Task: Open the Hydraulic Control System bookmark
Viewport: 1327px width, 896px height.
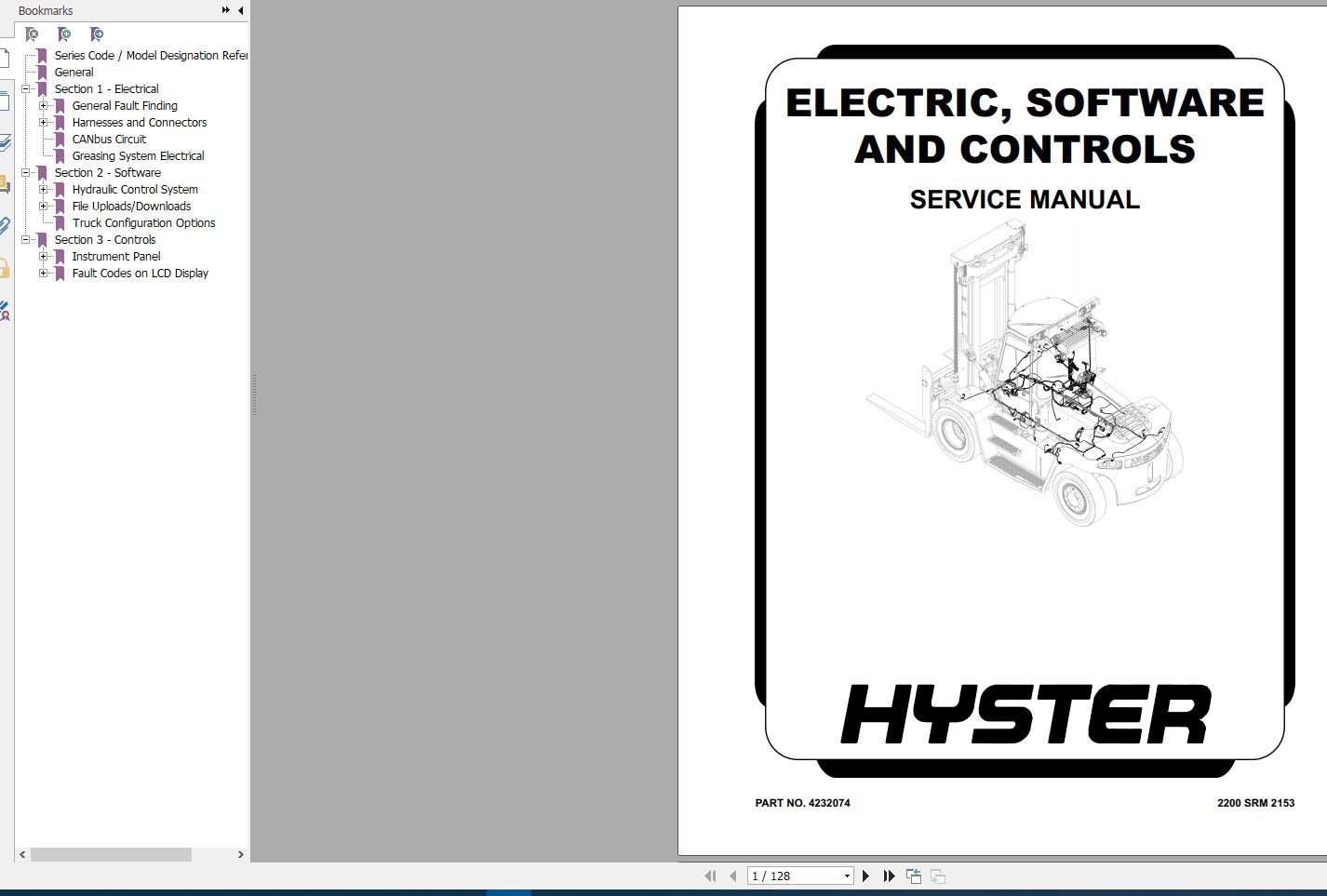Action: pyautogui.click(x=135, y=190)
